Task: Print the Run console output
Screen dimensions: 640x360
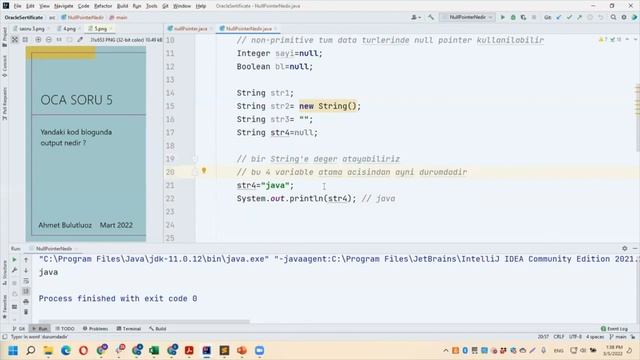Action: 26,302
